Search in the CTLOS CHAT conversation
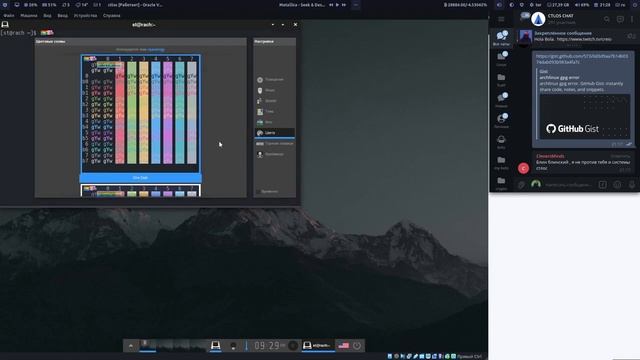640x360 pixels. click(607, 19)
